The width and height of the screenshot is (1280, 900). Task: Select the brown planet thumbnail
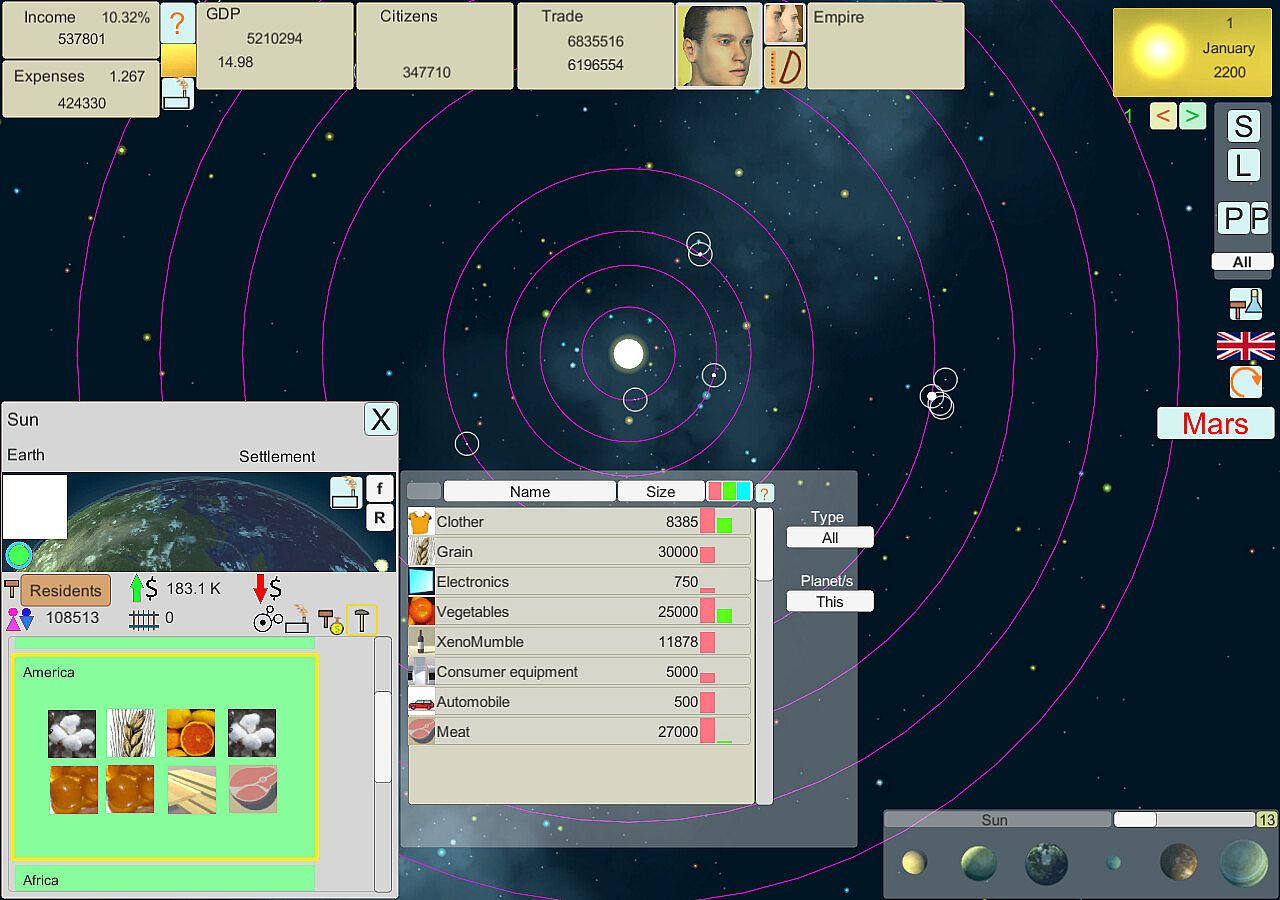coord(1179,862)
